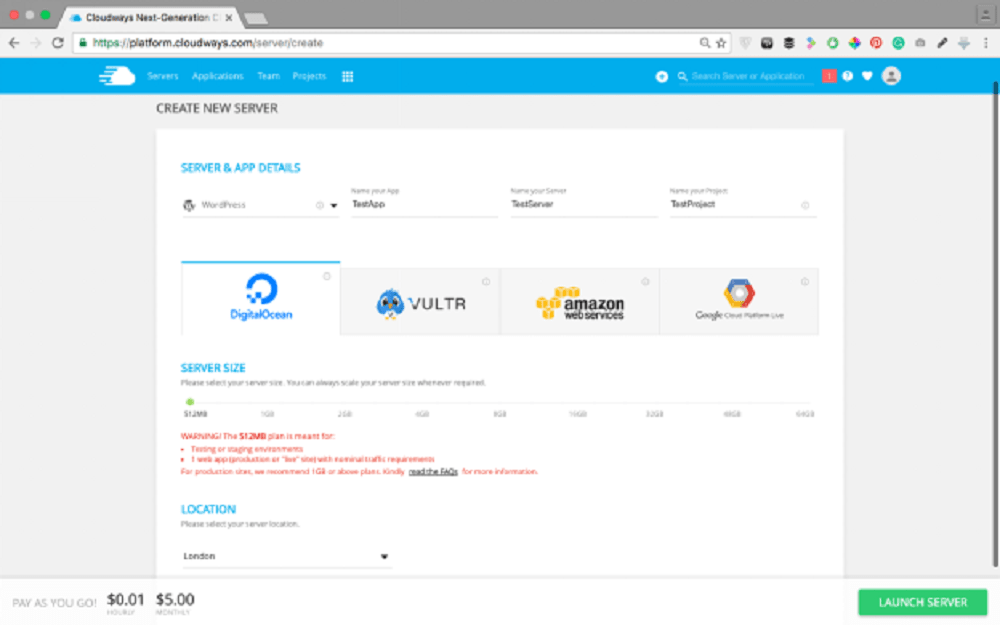The image size is (1000, 625).
Task: Click the info icon on Amazon card
Action: pos(645,281)
